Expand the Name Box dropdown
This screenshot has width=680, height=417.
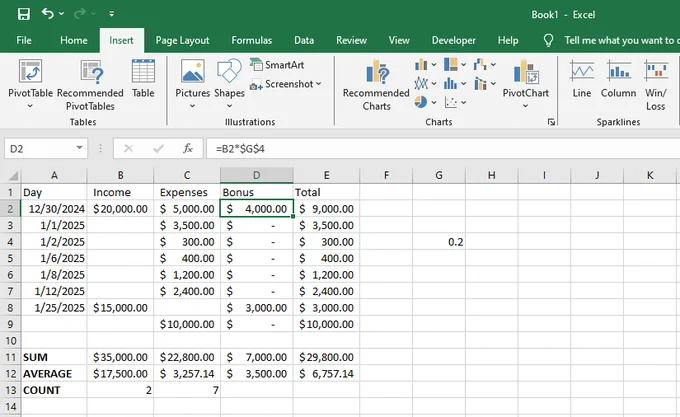79,148
